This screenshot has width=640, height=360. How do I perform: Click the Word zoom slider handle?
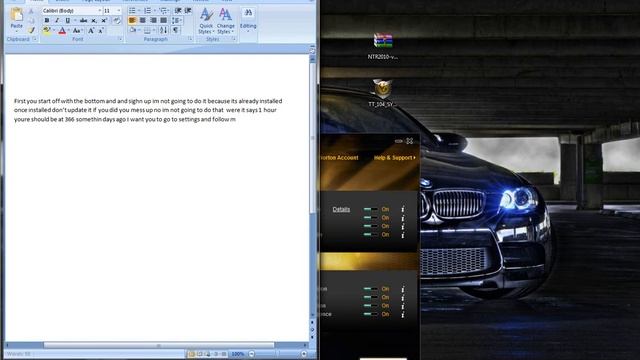point(278,354)
